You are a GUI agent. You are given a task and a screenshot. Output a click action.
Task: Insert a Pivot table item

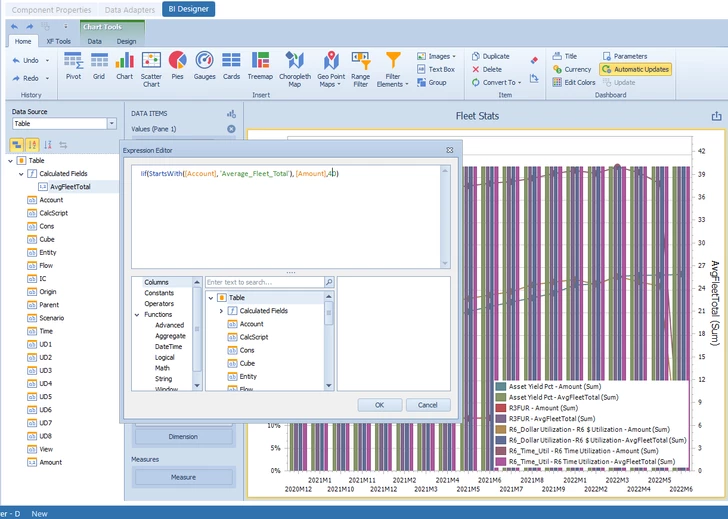(x=73, y=65)
